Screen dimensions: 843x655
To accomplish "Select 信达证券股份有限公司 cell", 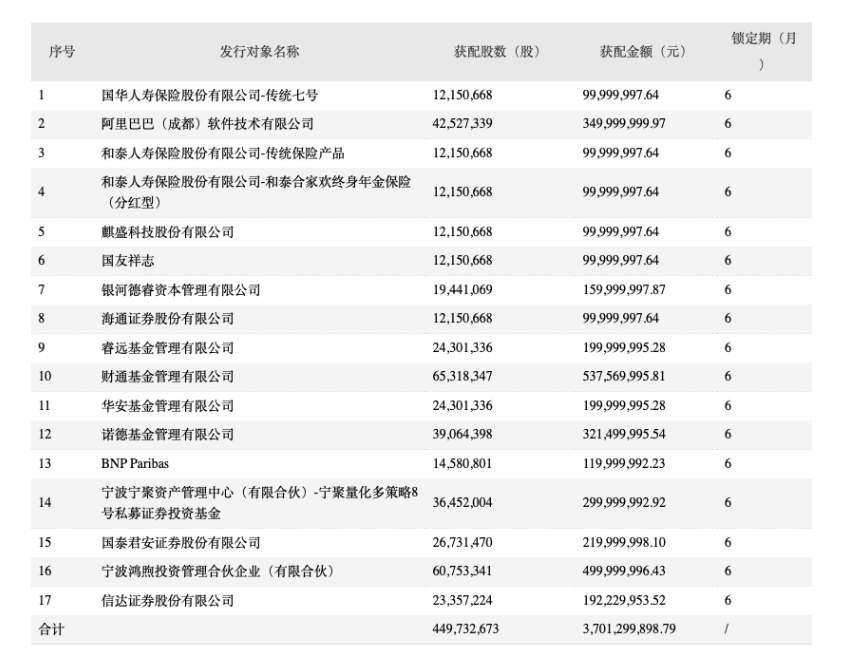I will [x=168, y=600].
